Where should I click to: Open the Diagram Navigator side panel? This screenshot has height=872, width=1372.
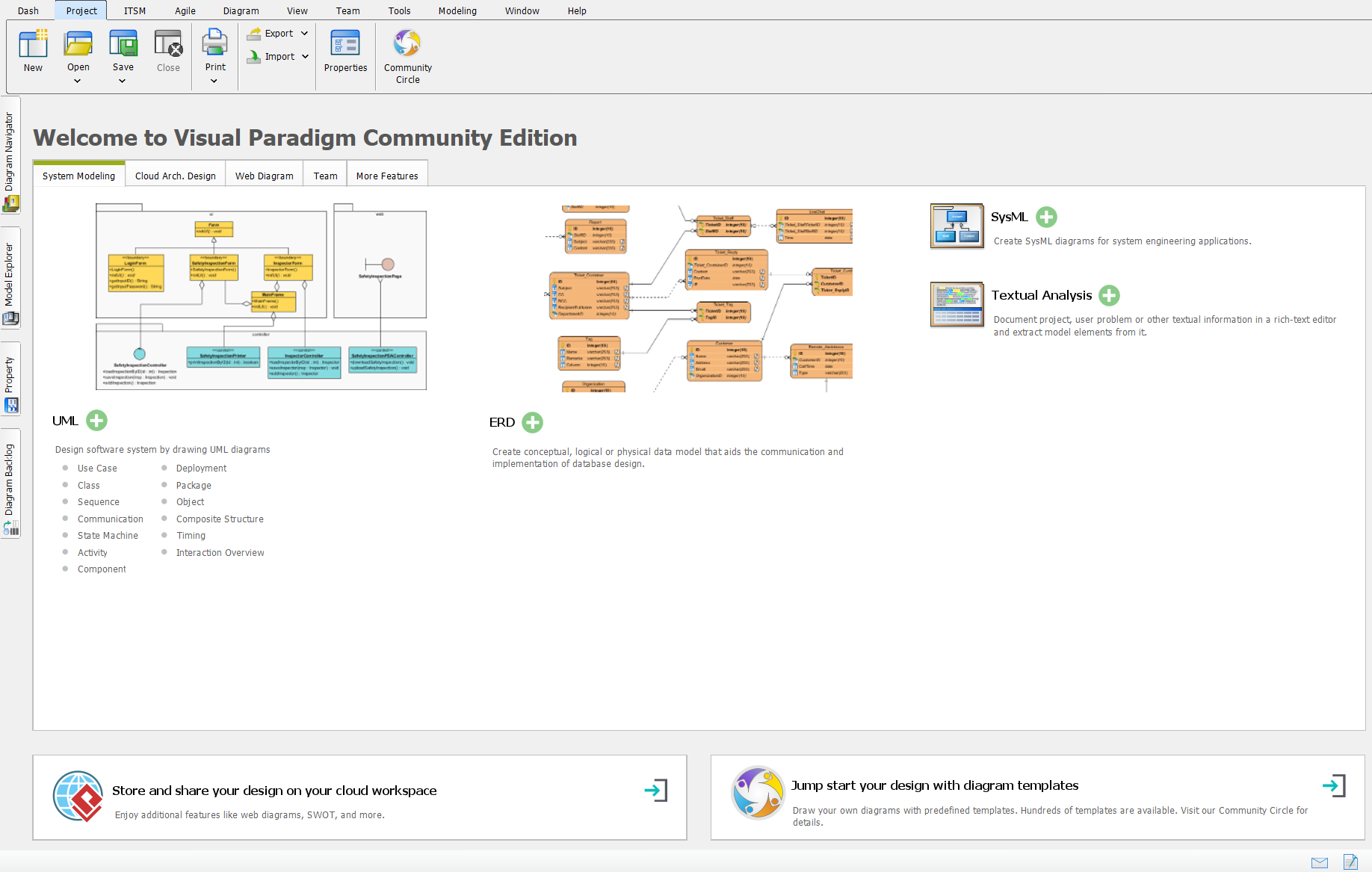click(x=10, y=155)
